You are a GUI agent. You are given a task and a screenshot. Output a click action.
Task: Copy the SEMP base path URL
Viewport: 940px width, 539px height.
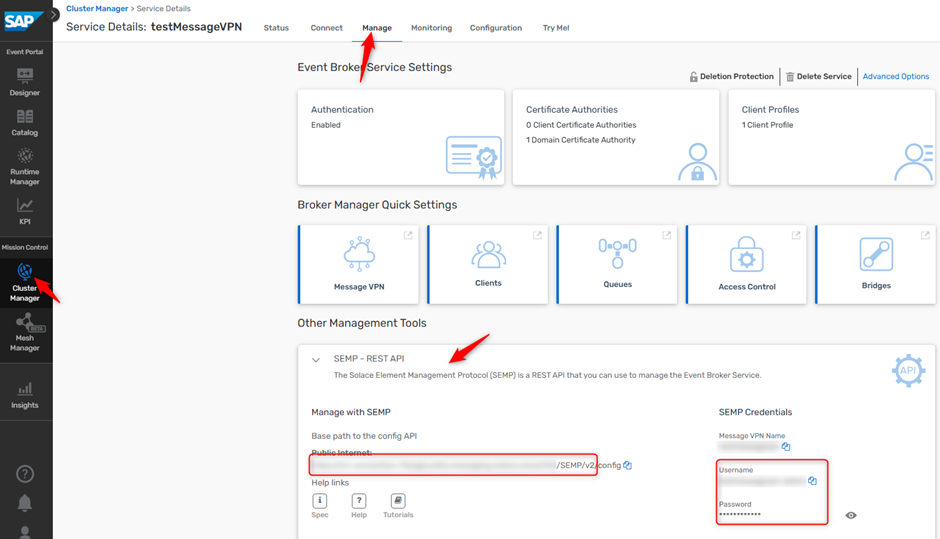pyautogui.click(x=628, y=465)
